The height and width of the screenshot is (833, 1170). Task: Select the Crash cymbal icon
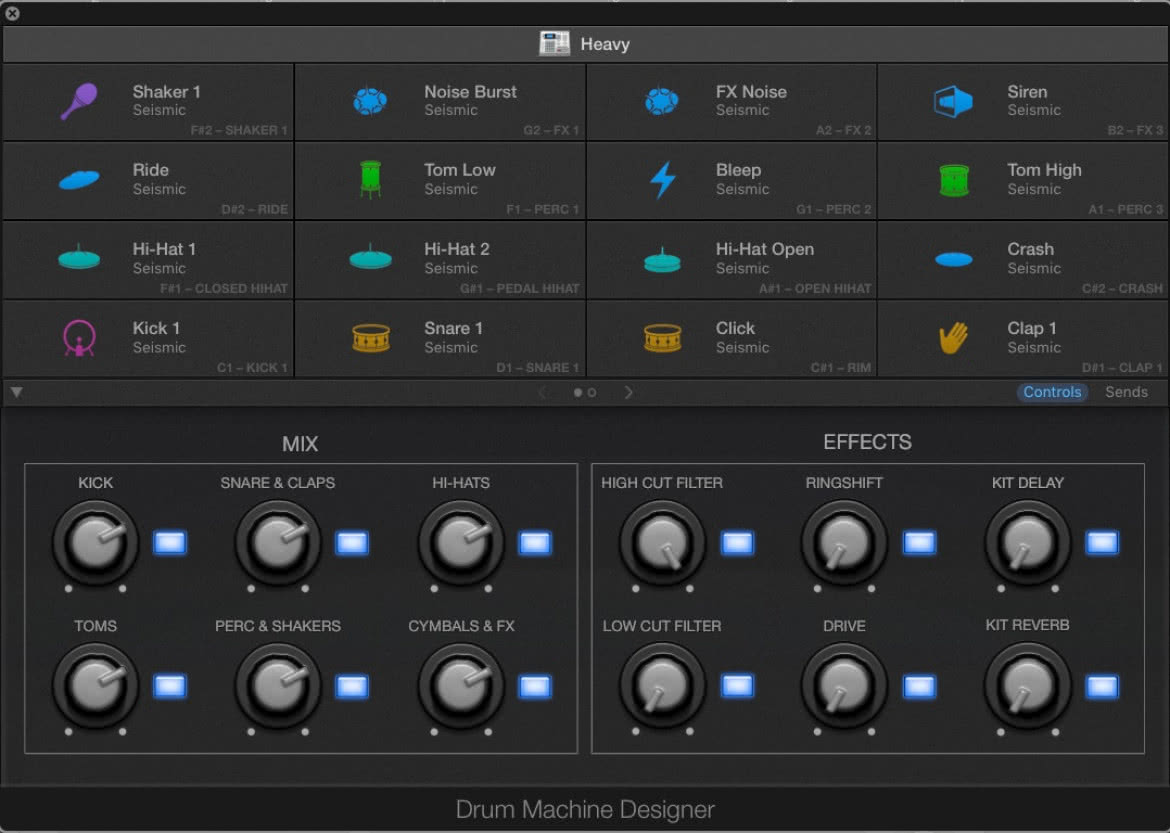[954, 259]
